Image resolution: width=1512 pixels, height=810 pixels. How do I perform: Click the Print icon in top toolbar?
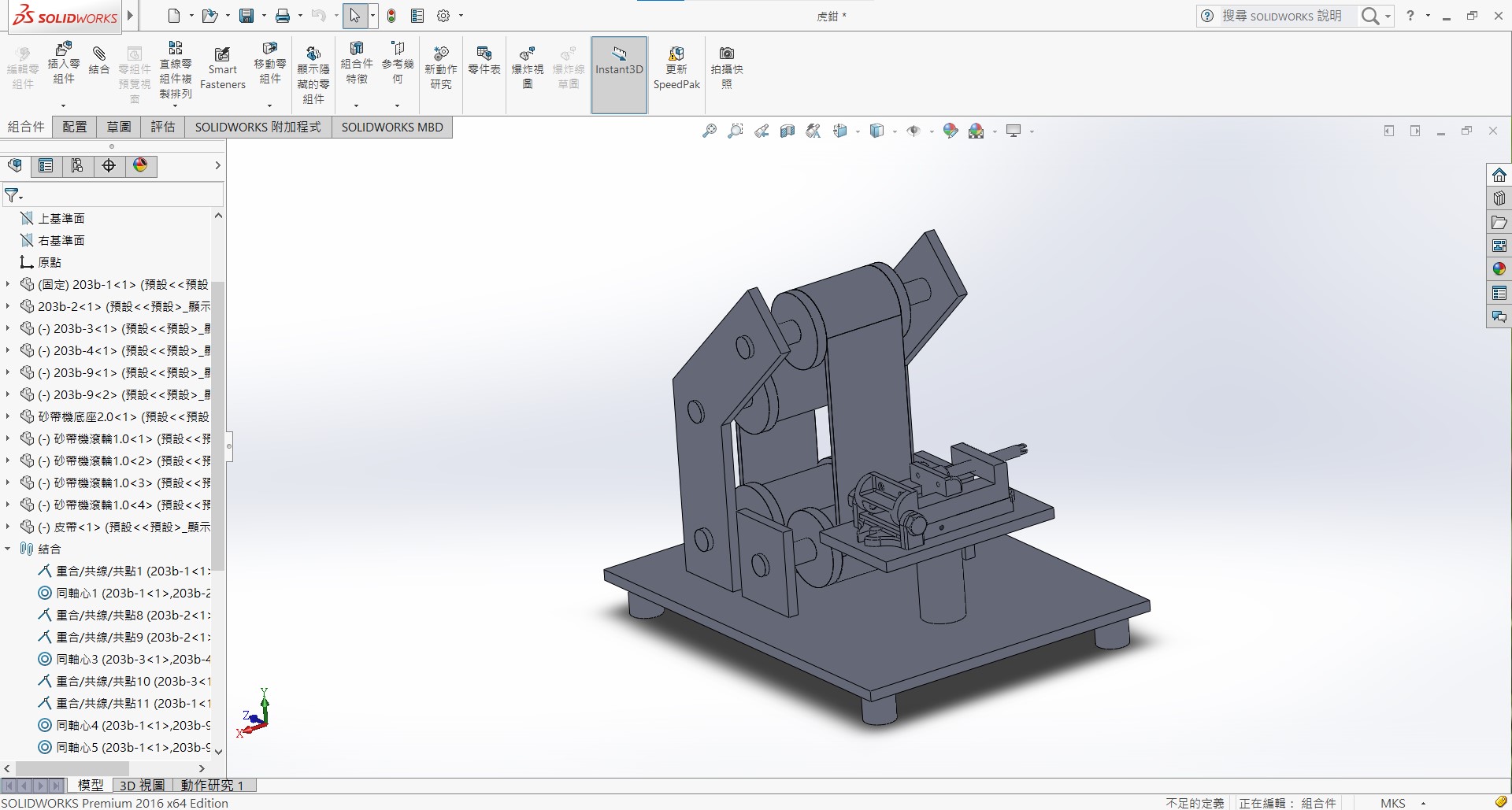point(283,16)
